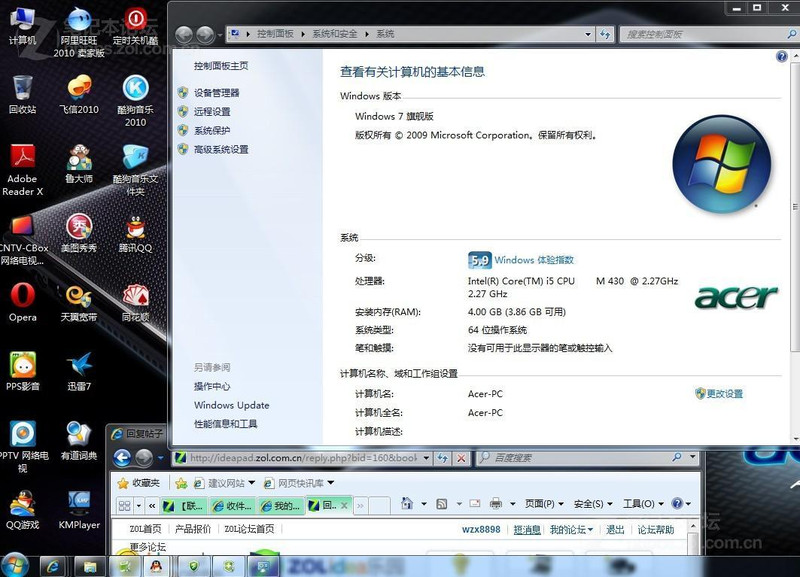Screen dimensions: 800x577
Task: Click the 控制面板 breadcrumb in the address bar
Action: coord(275,34)
